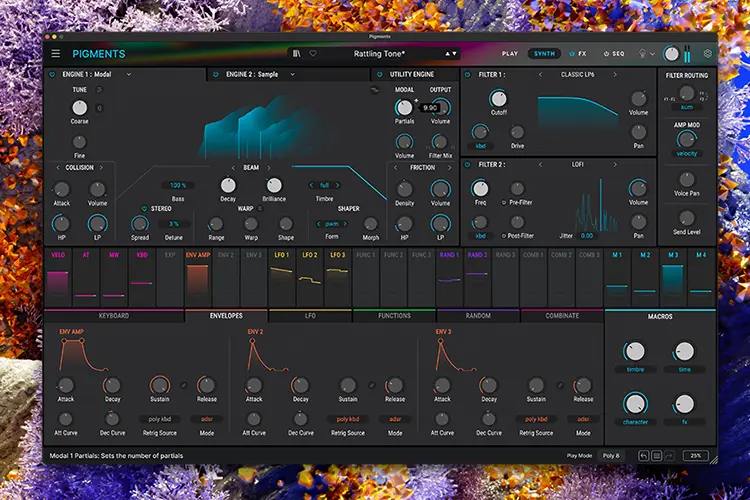Open the preset library browser icon
The image size is (750, 500).
pos(297,54)
